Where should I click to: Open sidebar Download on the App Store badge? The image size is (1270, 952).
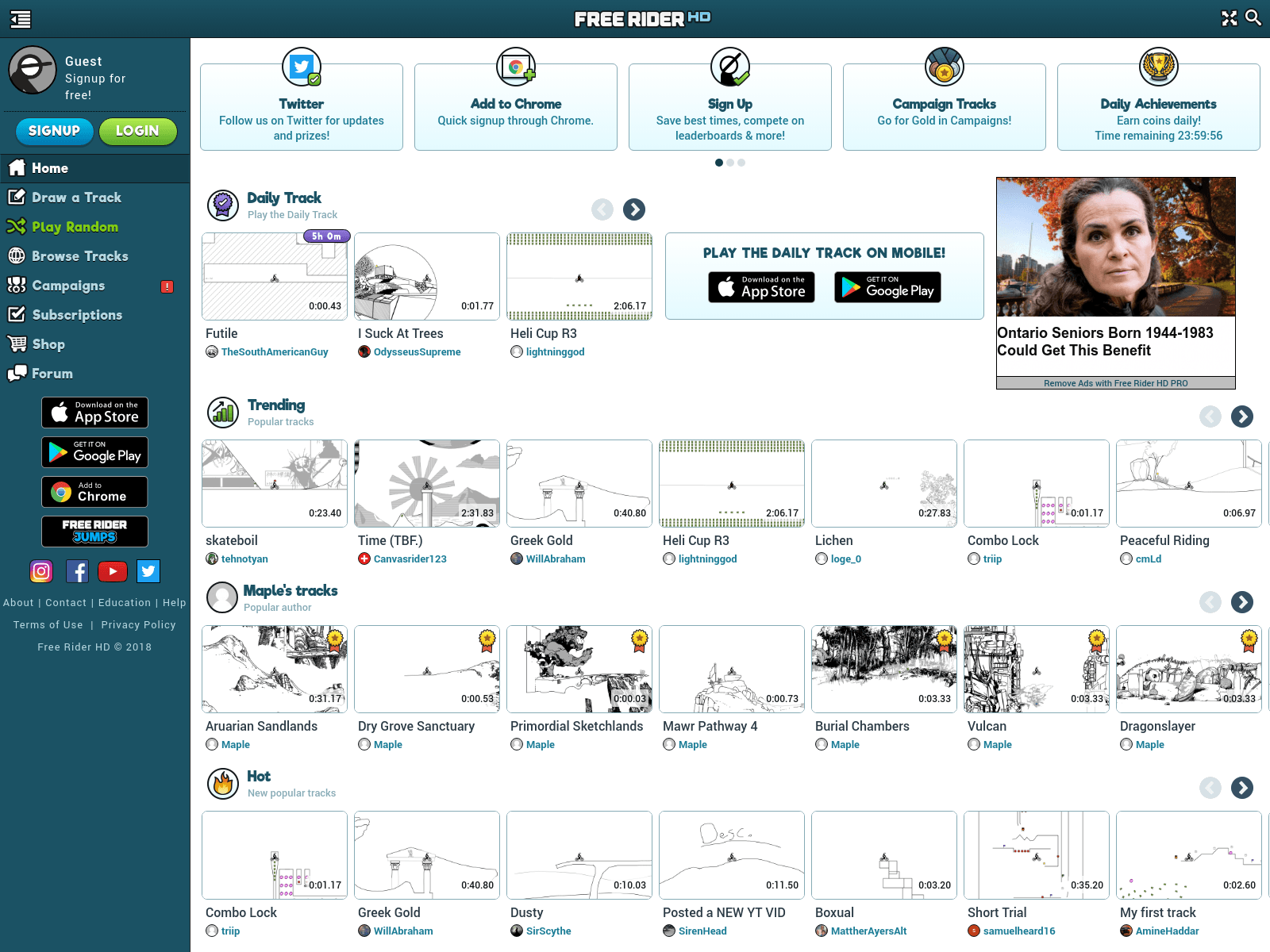[94, 413]
